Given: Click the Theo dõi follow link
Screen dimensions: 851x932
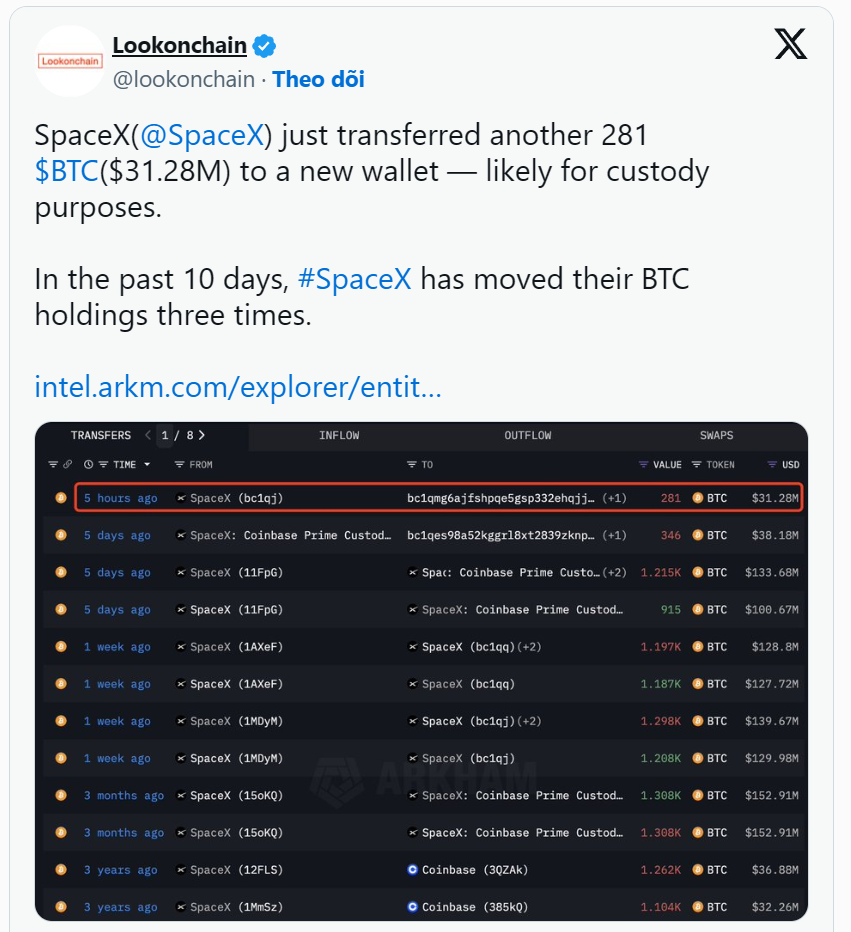Looking at the screenshot, I should 318,79.
